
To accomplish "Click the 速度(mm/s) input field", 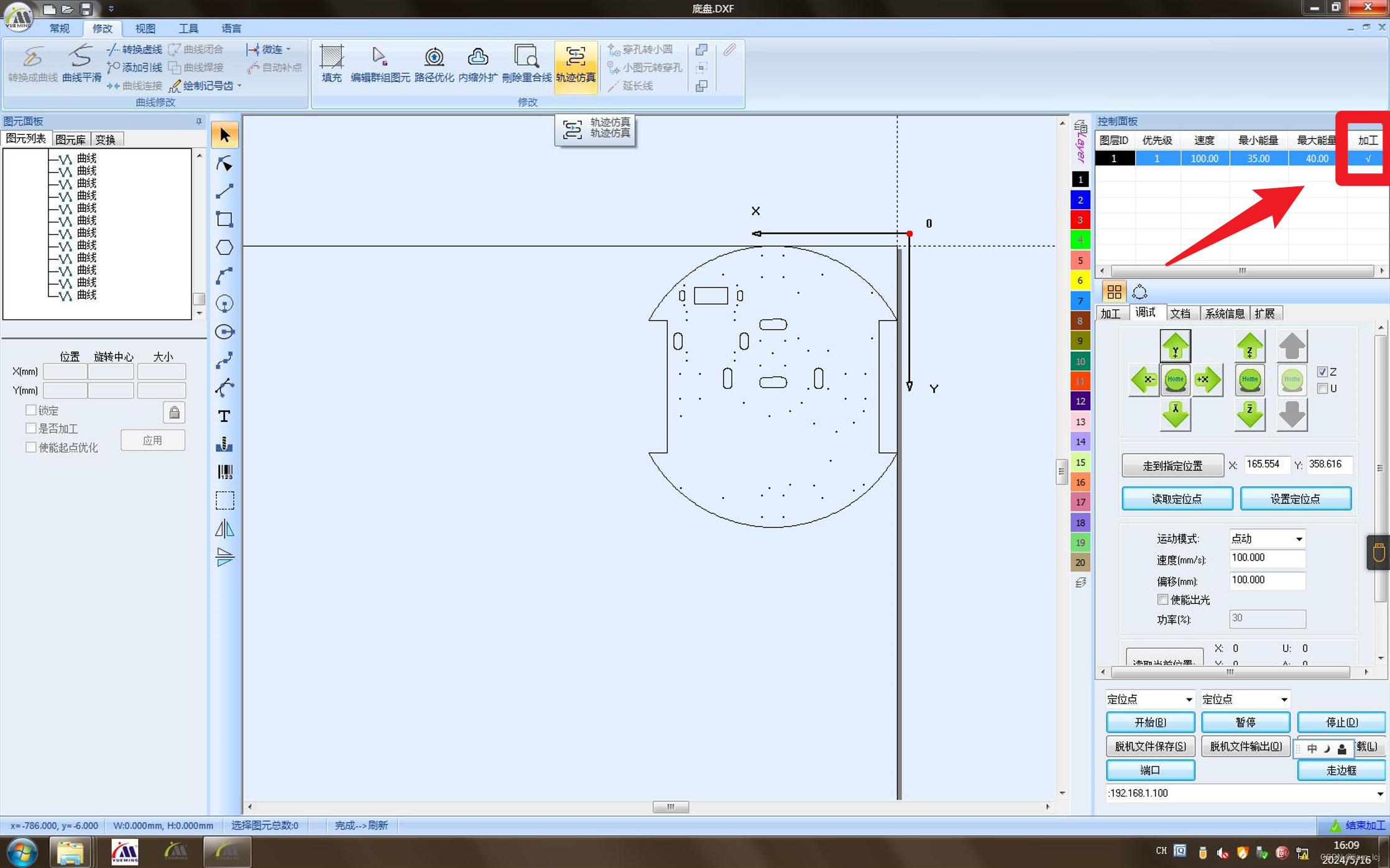I will click(1267, 558).
